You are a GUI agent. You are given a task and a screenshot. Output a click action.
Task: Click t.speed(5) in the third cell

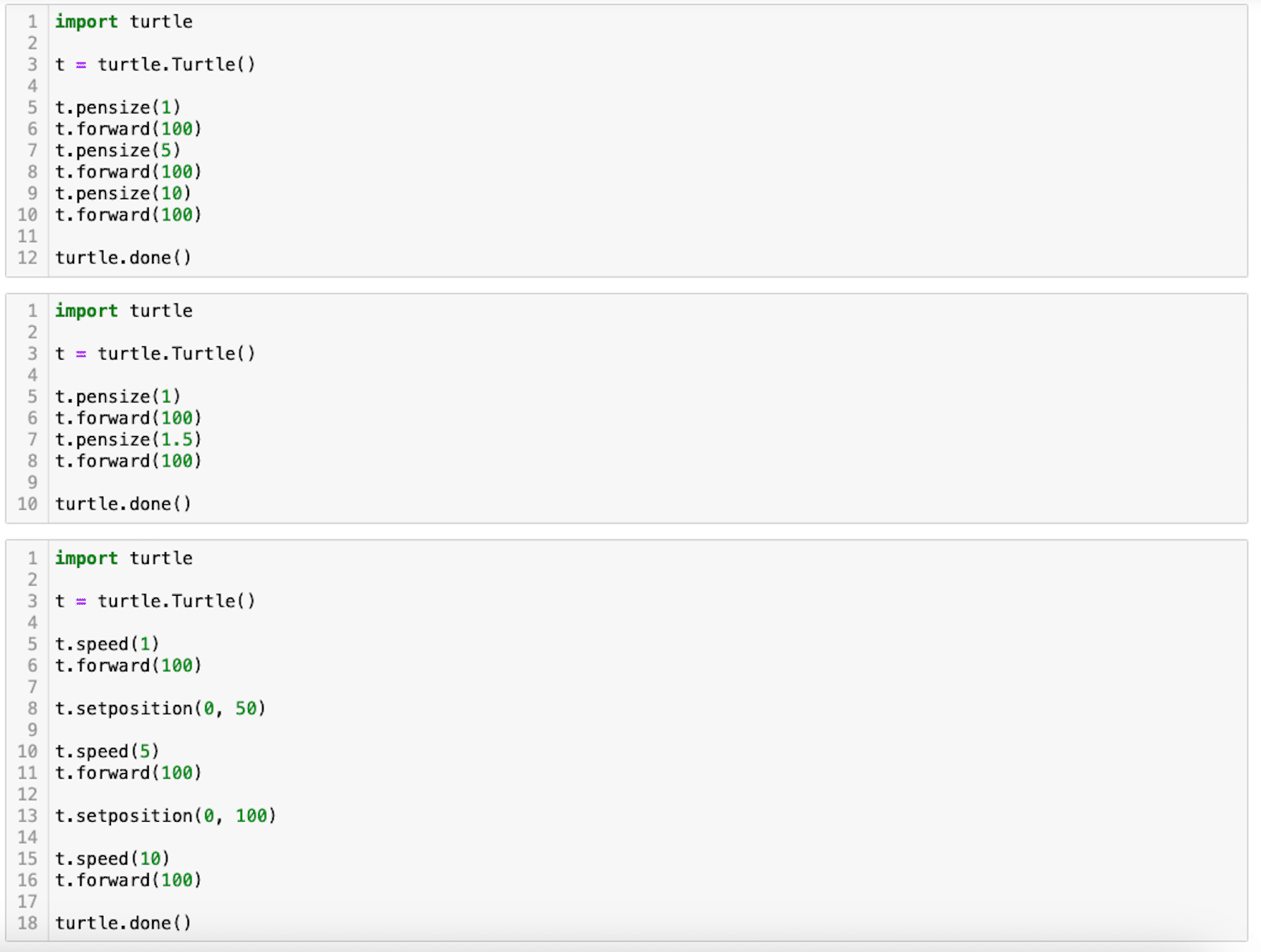[107, 751]
